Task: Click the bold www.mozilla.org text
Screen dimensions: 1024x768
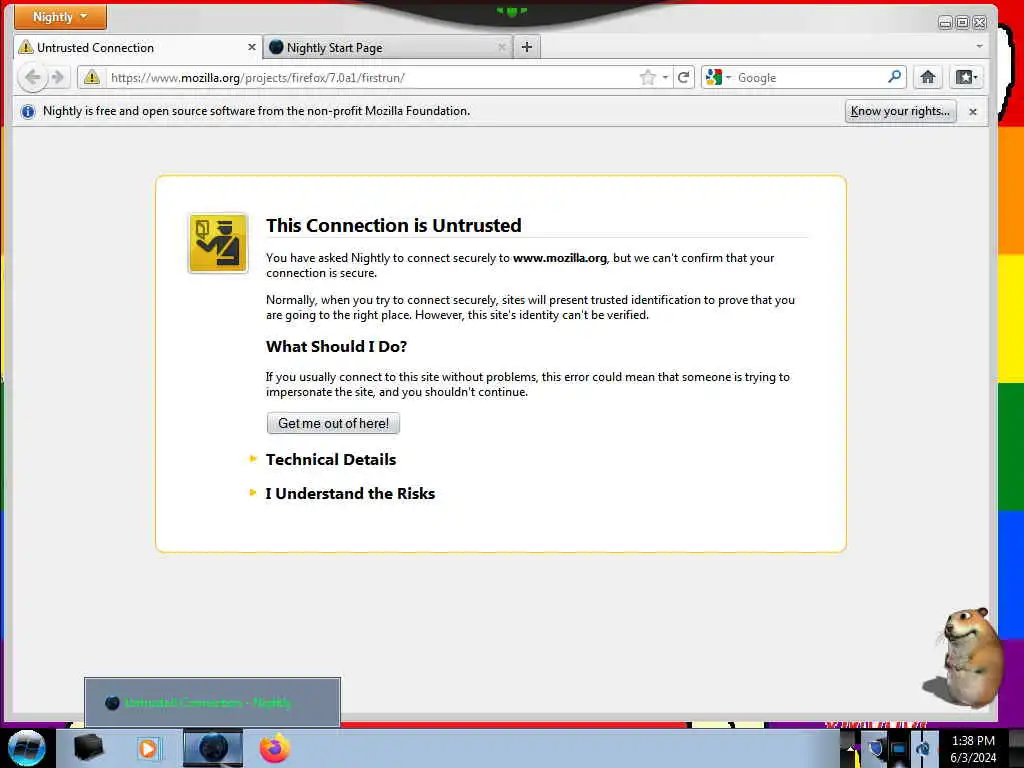Action: pyautogui.click(x=560, y=258)
